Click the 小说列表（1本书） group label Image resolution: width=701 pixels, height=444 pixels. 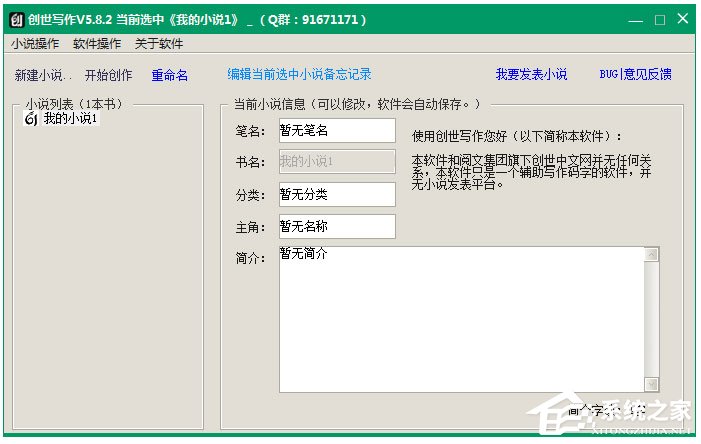(74, 105)
